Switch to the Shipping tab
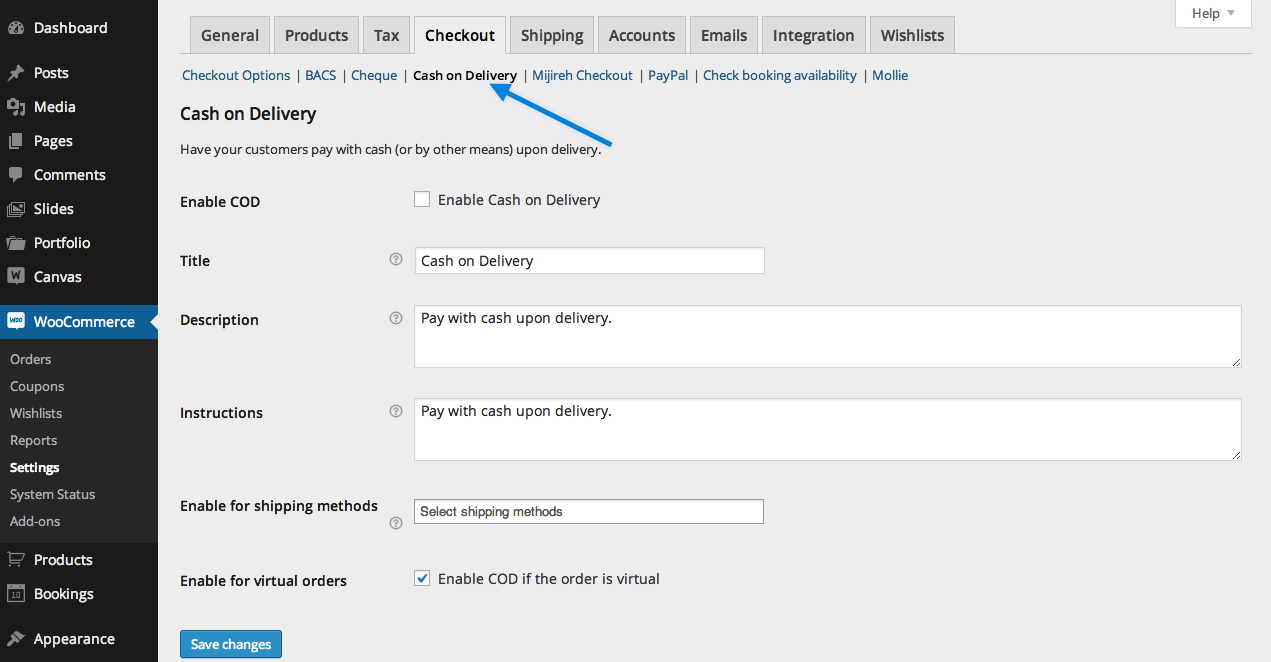1271x662 pixels. click(x=551, y=34)
